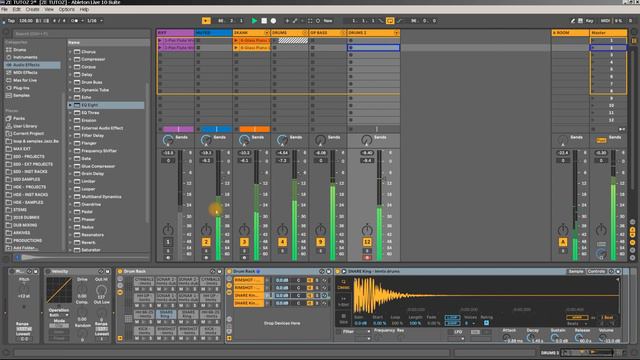Unfold the SKANK track with header arrow
Screen dimensions: 640x360
pyautogui.click(x=267, y=33)
